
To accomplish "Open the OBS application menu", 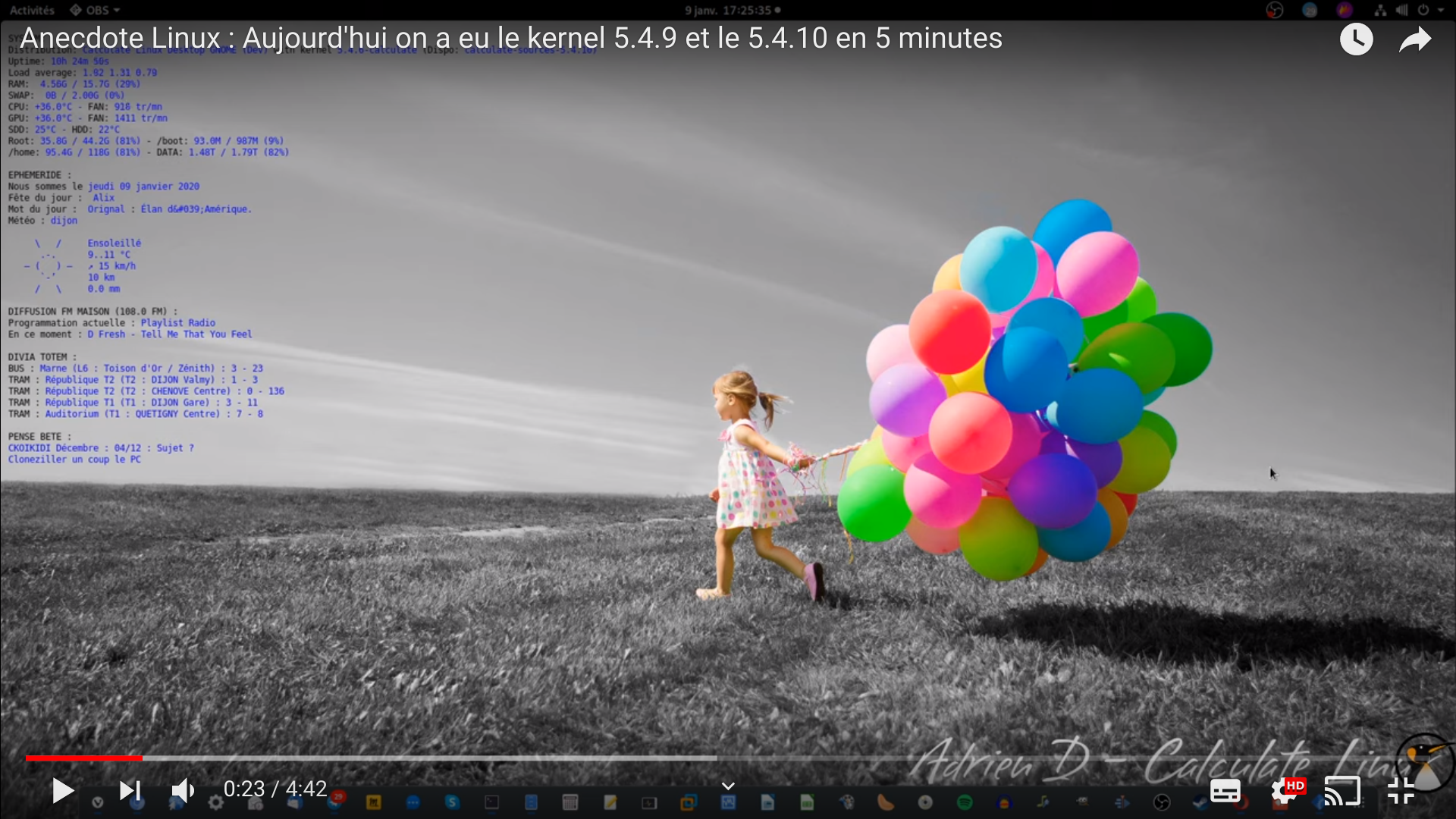I will coord(96,10).
